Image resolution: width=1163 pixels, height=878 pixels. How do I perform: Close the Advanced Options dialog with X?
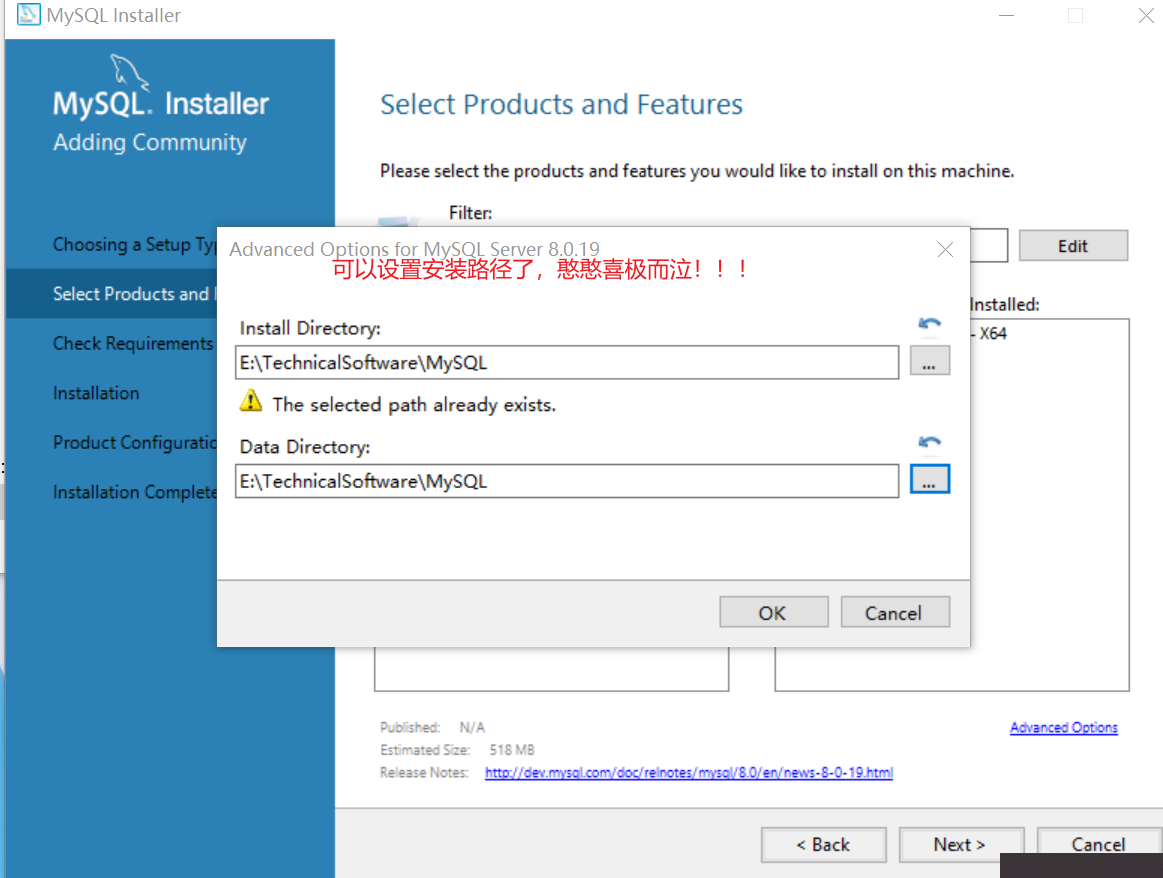pyautogui.click(x=945, y=250)
